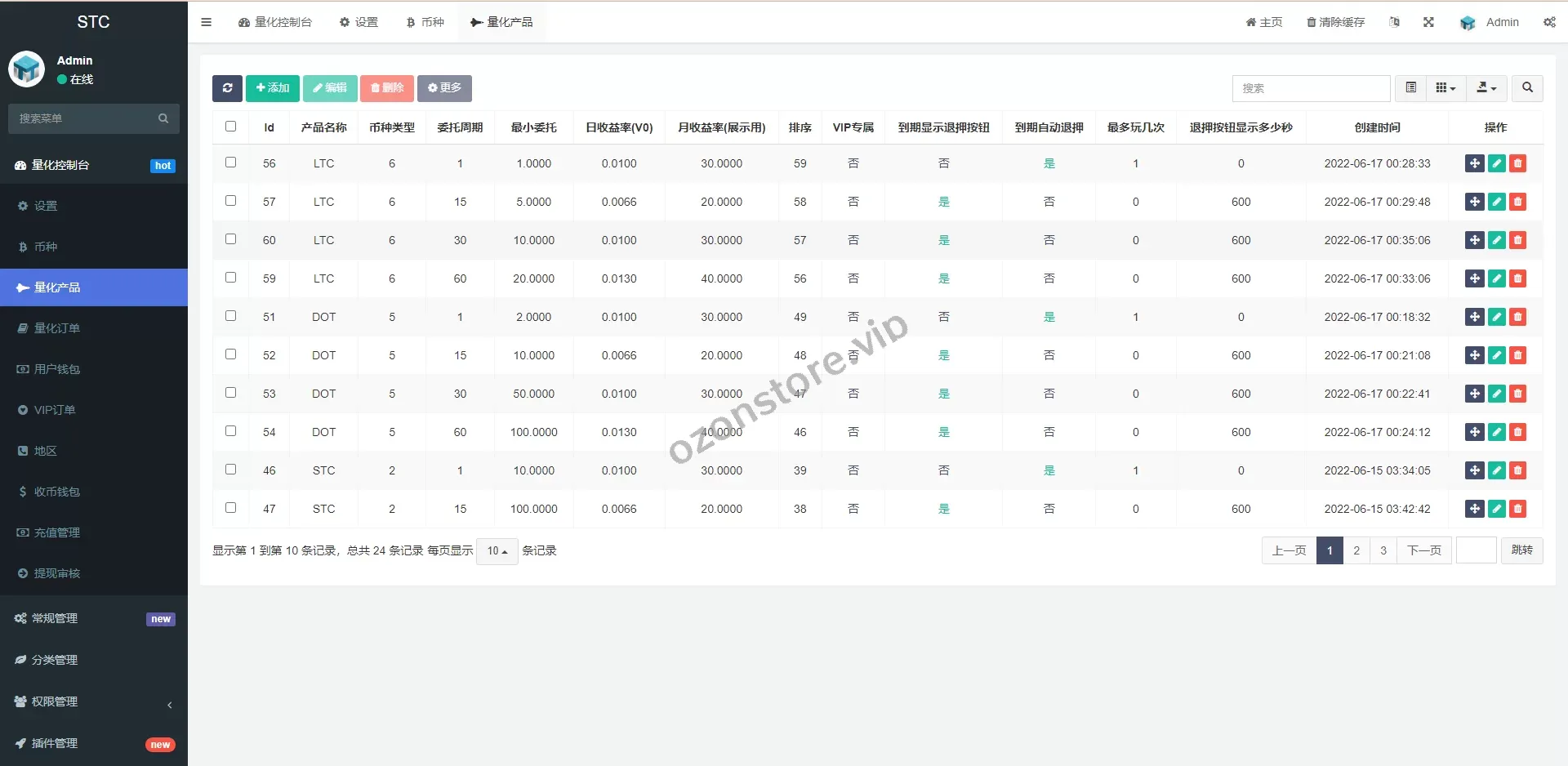The height and width of the screenshot is (766, 1568).
Task: Select the checkbox for row Id 60
Action: pyautogui.click(x=230, y=239)
